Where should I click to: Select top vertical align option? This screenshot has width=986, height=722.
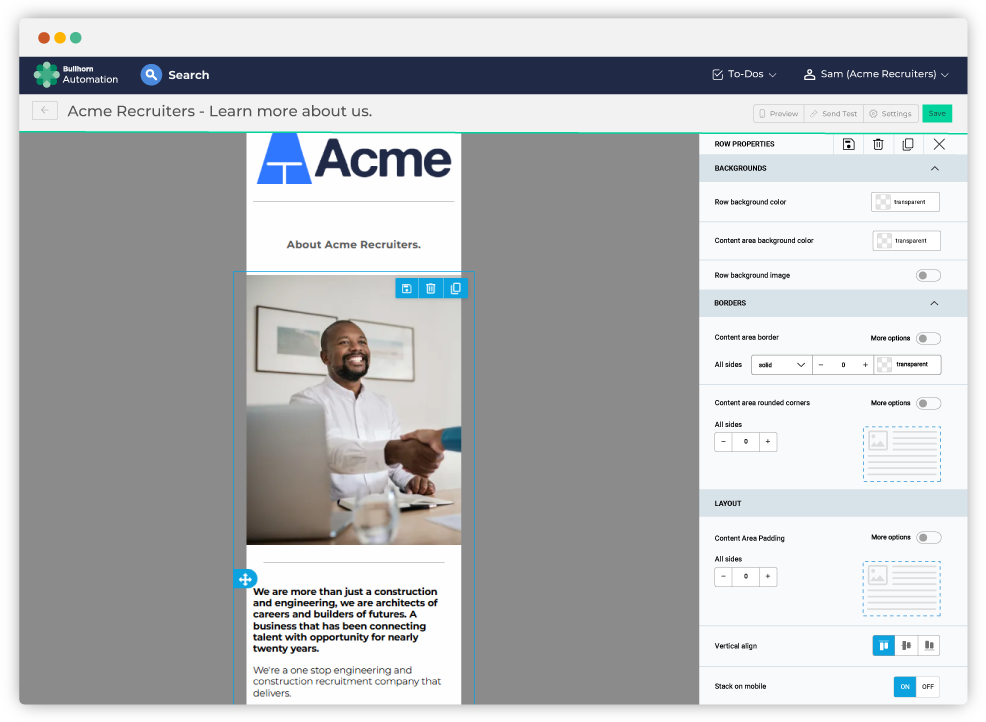click(884, 645)
